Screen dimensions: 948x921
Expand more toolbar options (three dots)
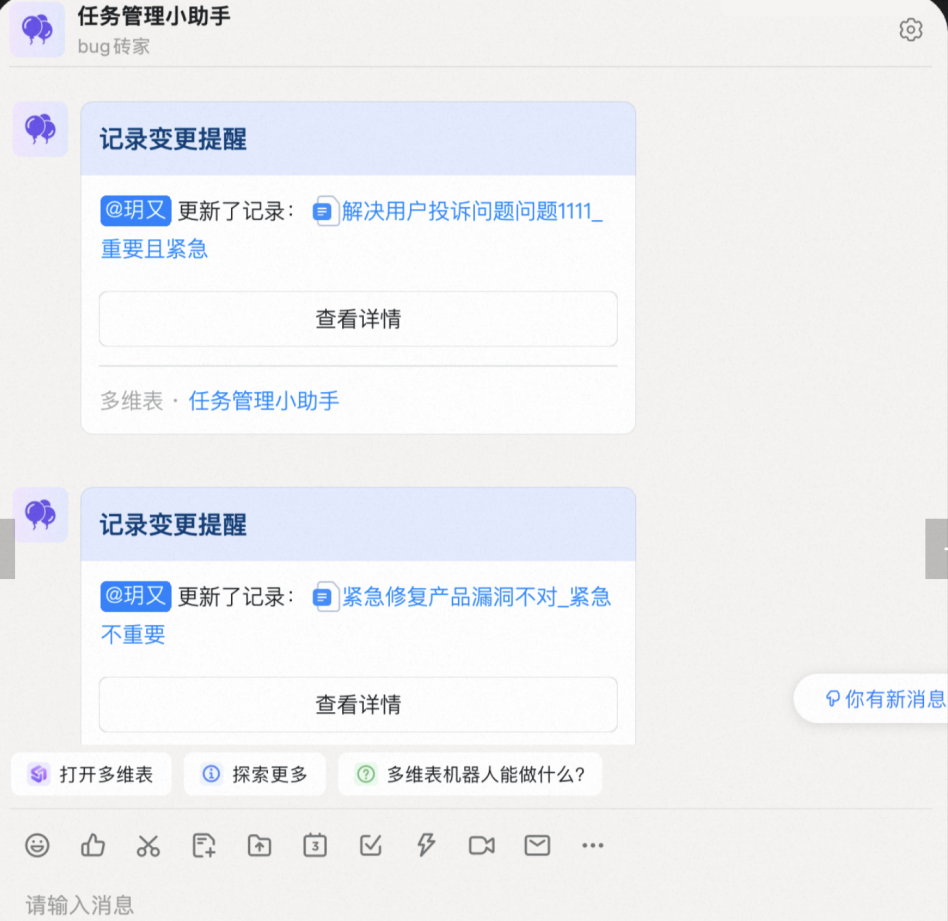[593, 845]
